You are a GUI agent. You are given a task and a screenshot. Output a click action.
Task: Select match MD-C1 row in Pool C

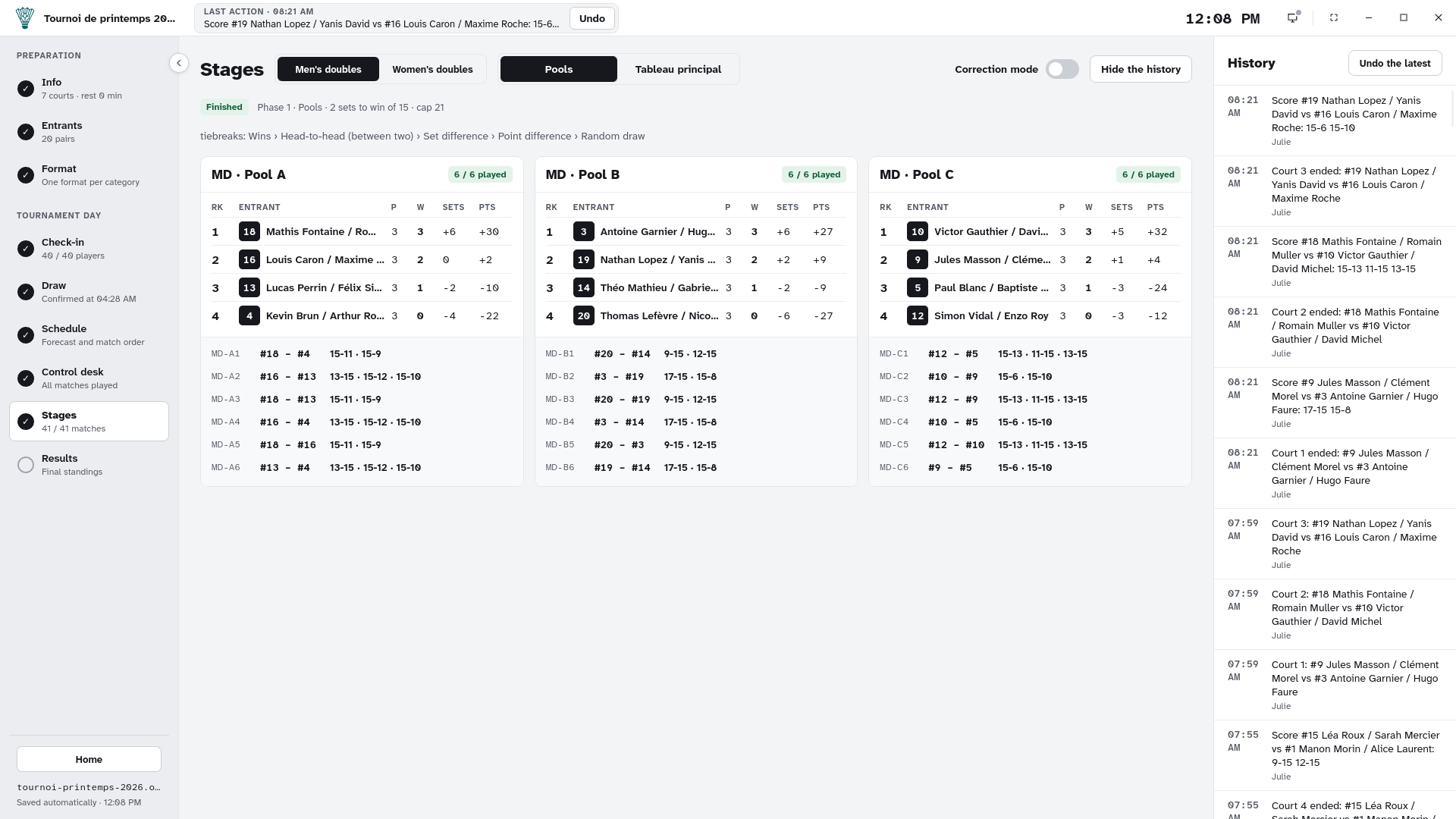pos(1030,353)
